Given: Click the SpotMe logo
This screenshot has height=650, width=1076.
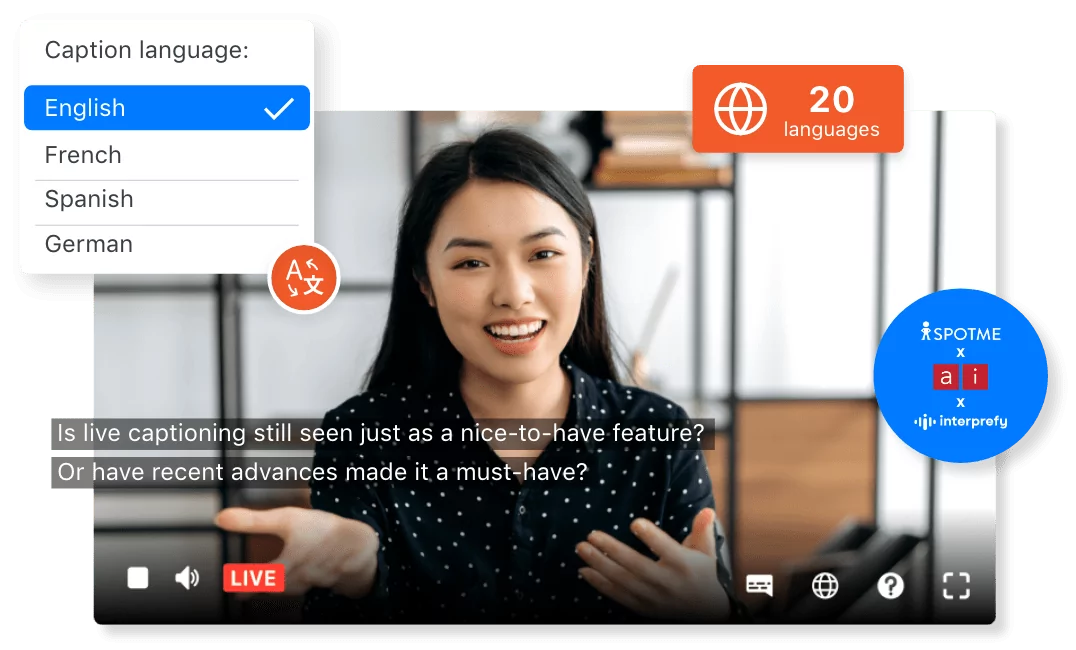Looking at the screenshot, I should coord(960,333).
